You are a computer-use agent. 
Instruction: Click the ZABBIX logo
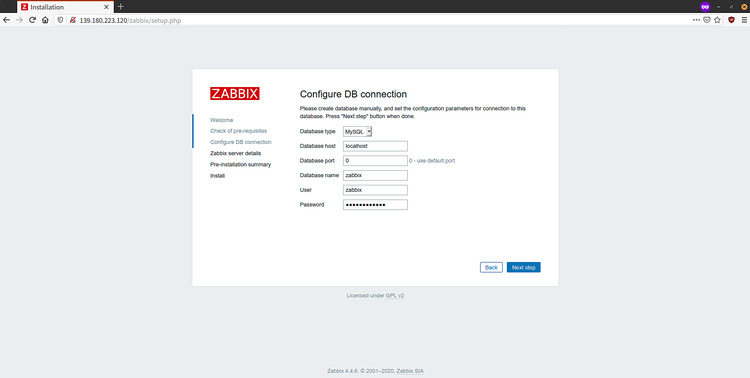tap(235, 93)
